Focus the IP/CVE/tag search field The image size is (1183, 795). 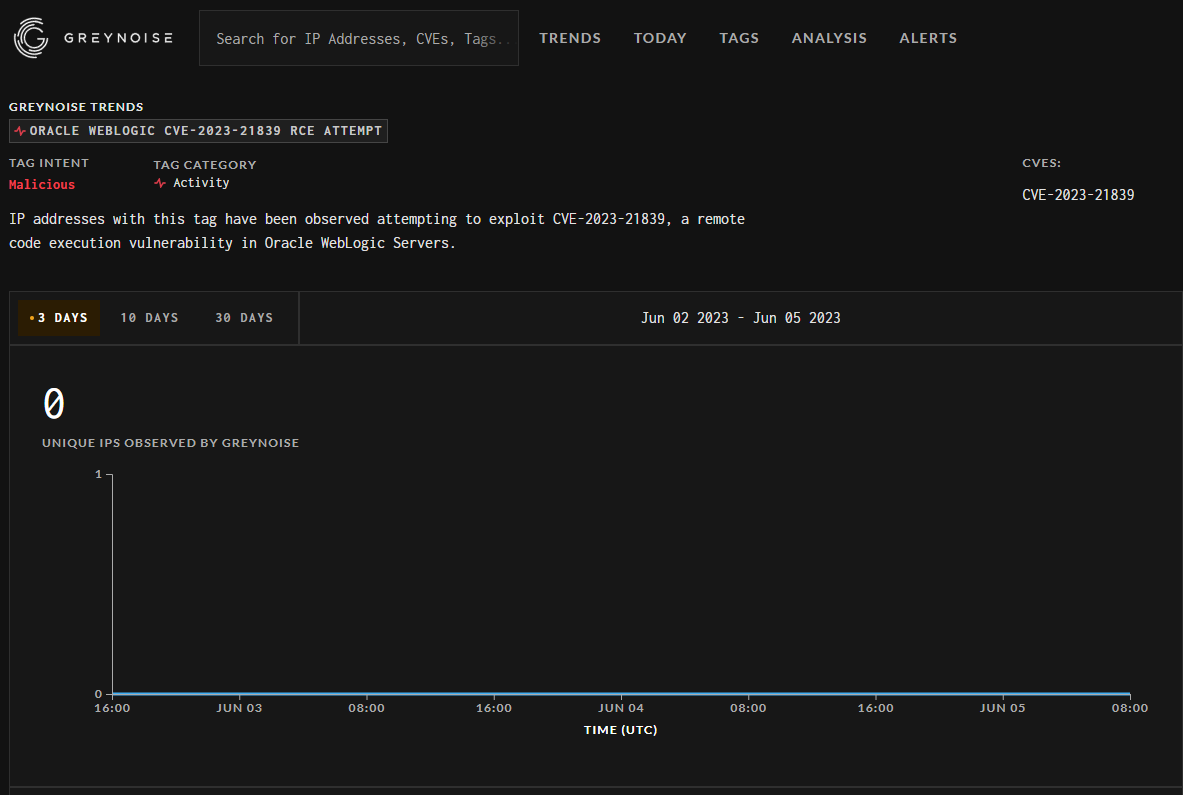click(359, 38)
